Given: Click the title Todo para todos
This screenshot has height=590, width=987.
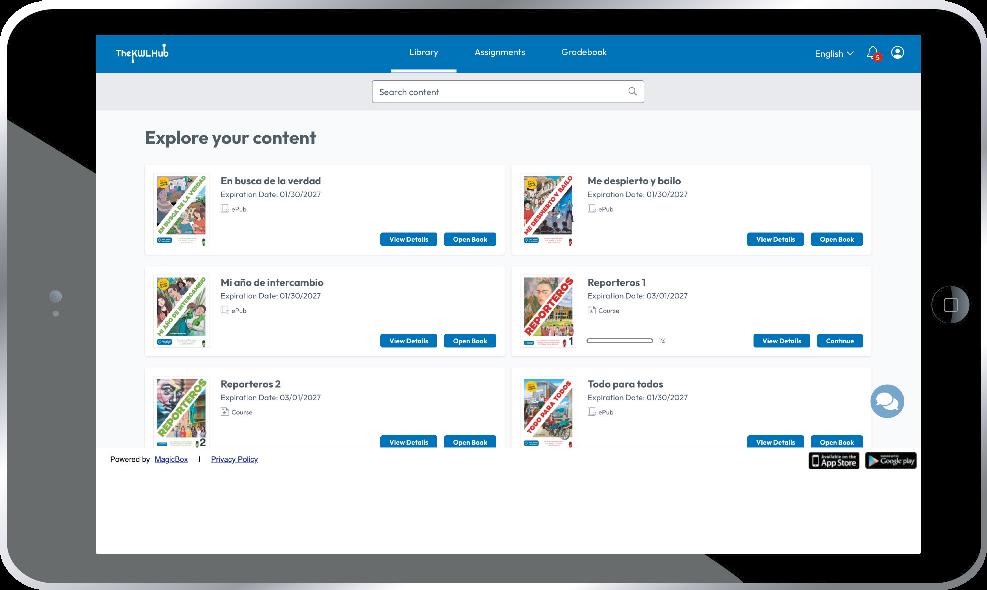Looking at the screenshot, I should (x=625, y=384).
